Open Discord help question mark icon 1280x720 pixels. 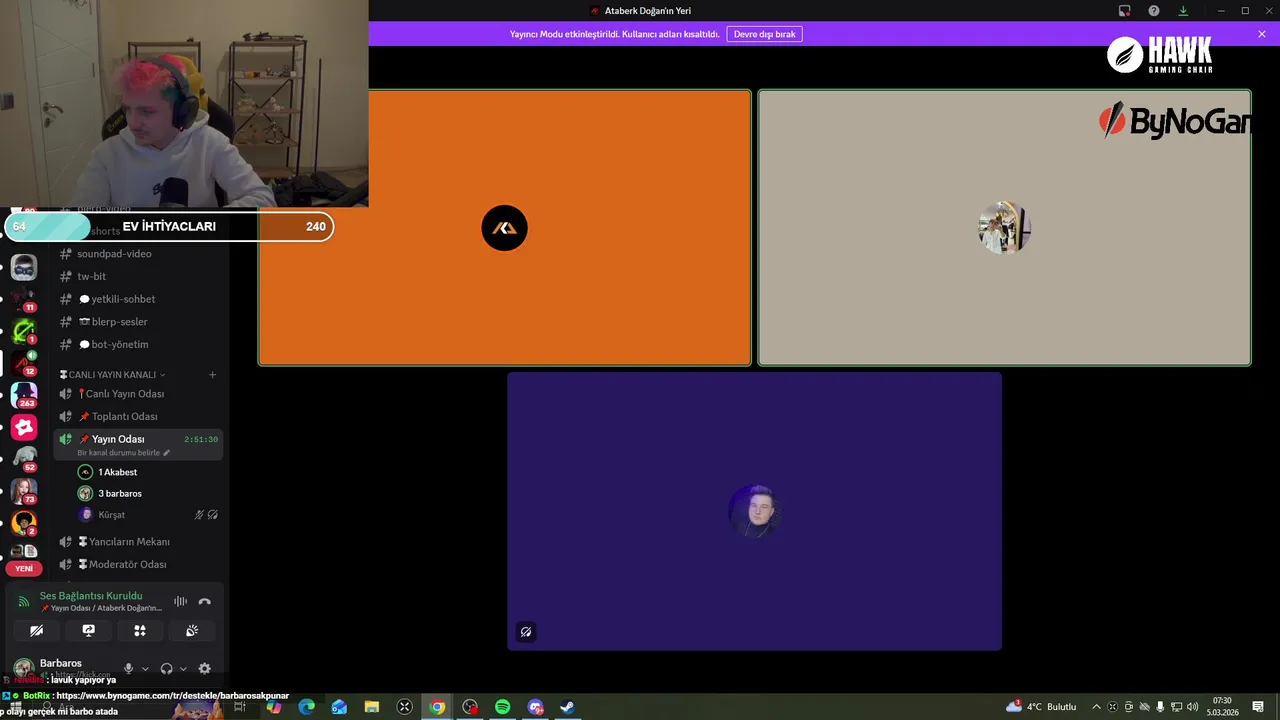coord(1154,11)
